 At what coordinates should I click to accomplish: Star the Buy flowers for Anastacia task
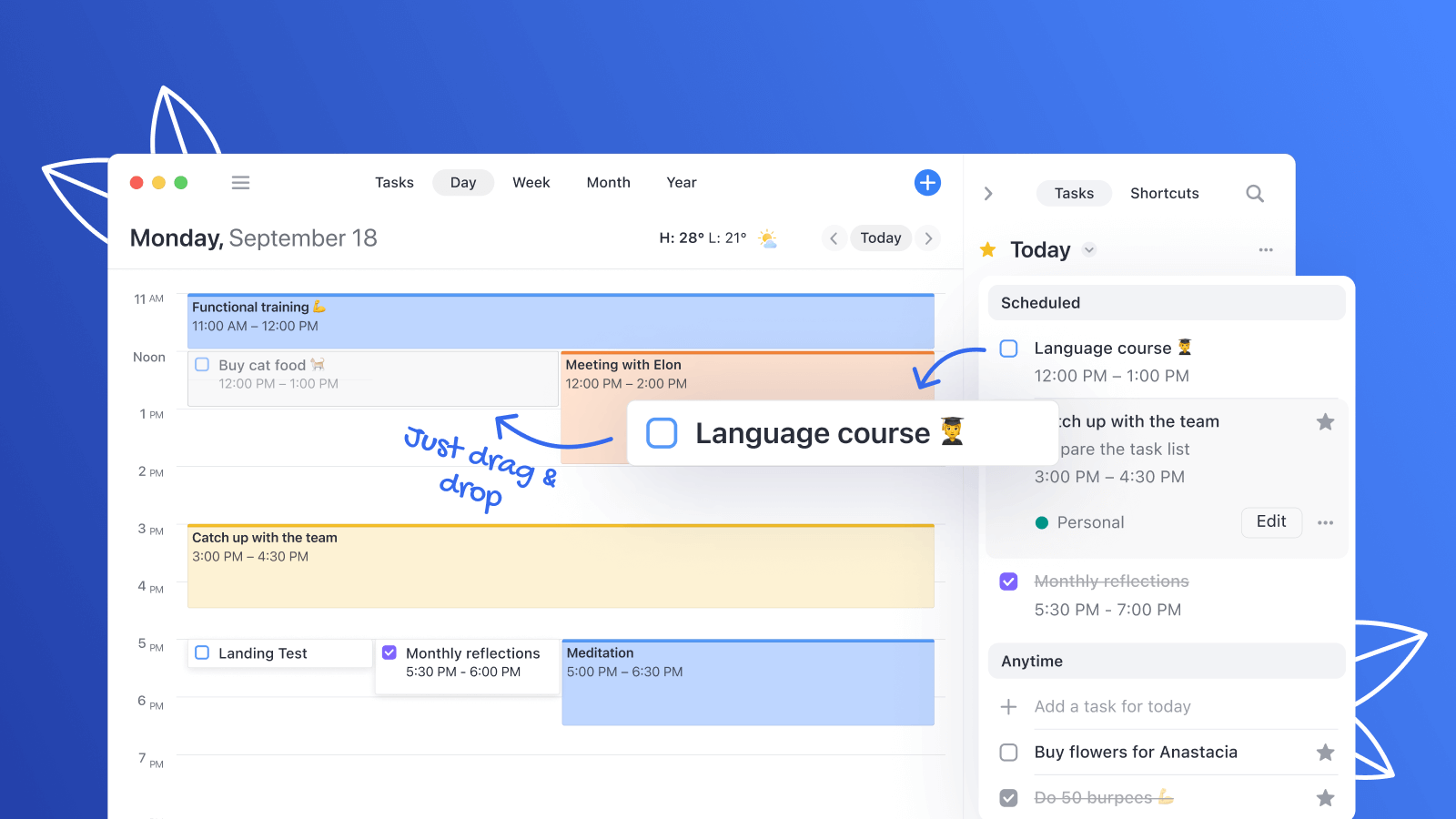click(x=1325, y=753)
